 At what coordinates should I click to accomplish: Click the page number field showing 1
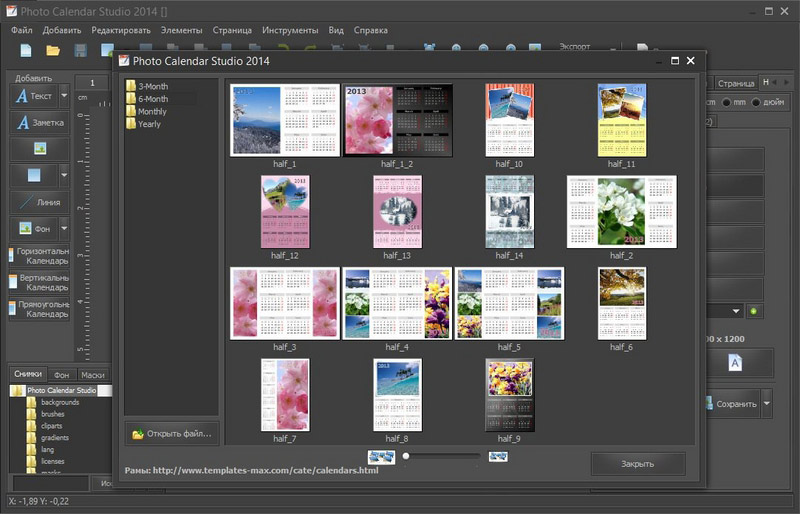tap(92, 83)
